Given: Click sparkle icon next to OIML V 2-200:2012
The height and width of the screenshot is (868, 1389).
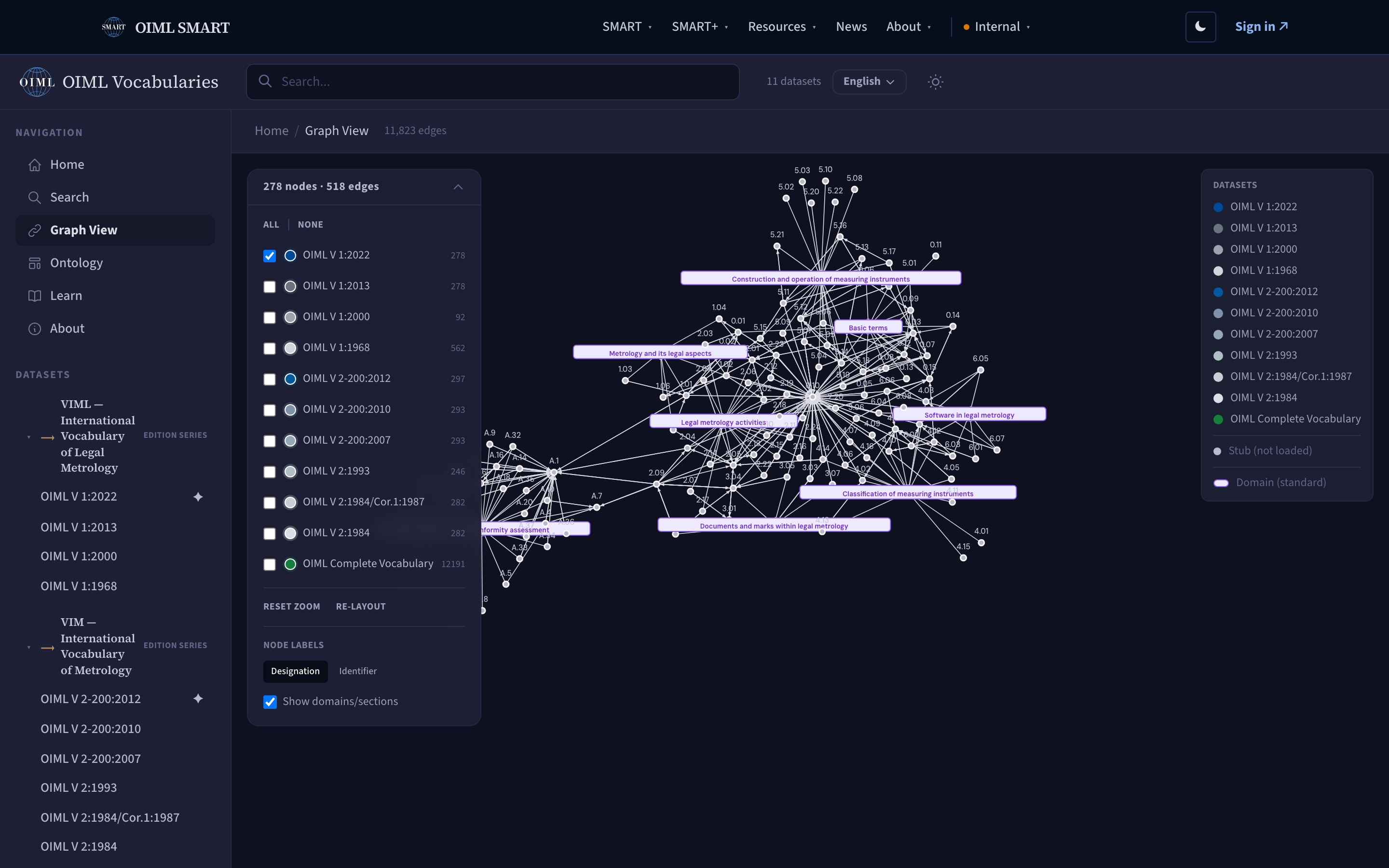Looking at the screenshot, I should [x=198, y=699].
